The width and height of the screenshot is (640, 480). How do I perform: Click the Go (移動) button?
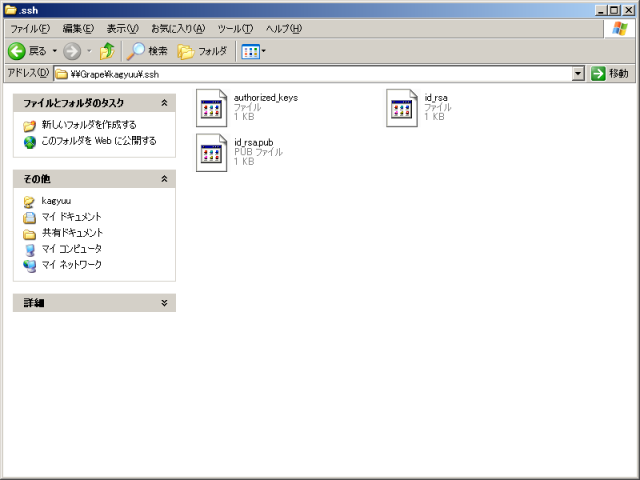(611, 74)
